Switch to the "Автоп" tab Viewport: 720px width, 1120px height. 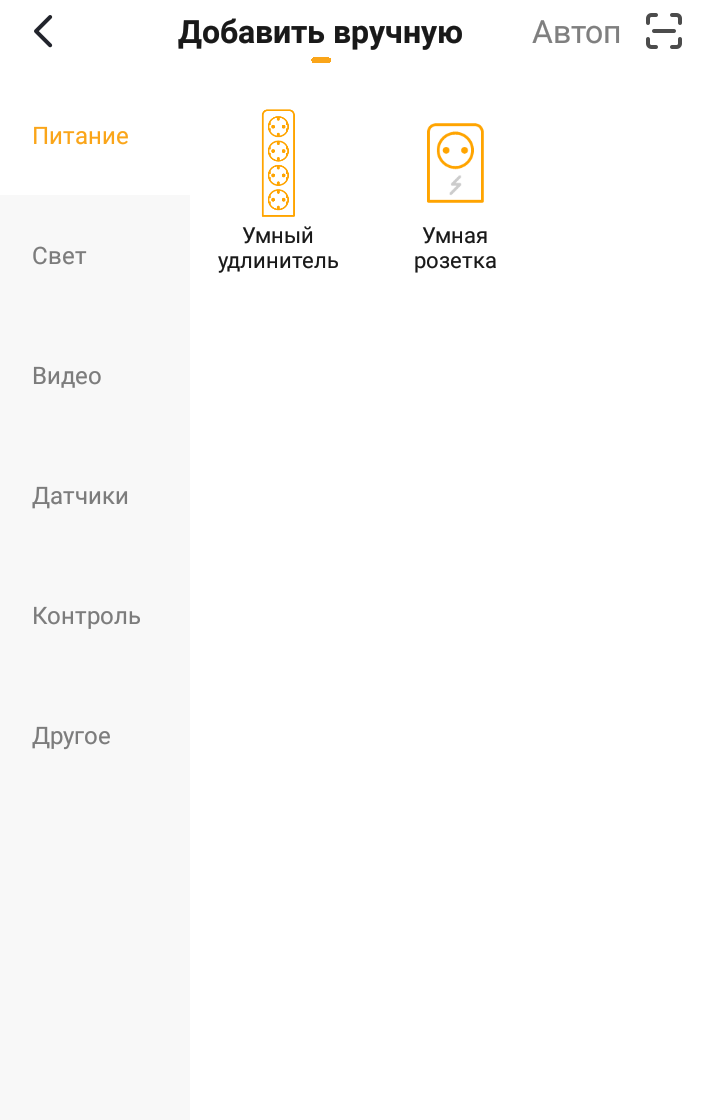[576, 33]
